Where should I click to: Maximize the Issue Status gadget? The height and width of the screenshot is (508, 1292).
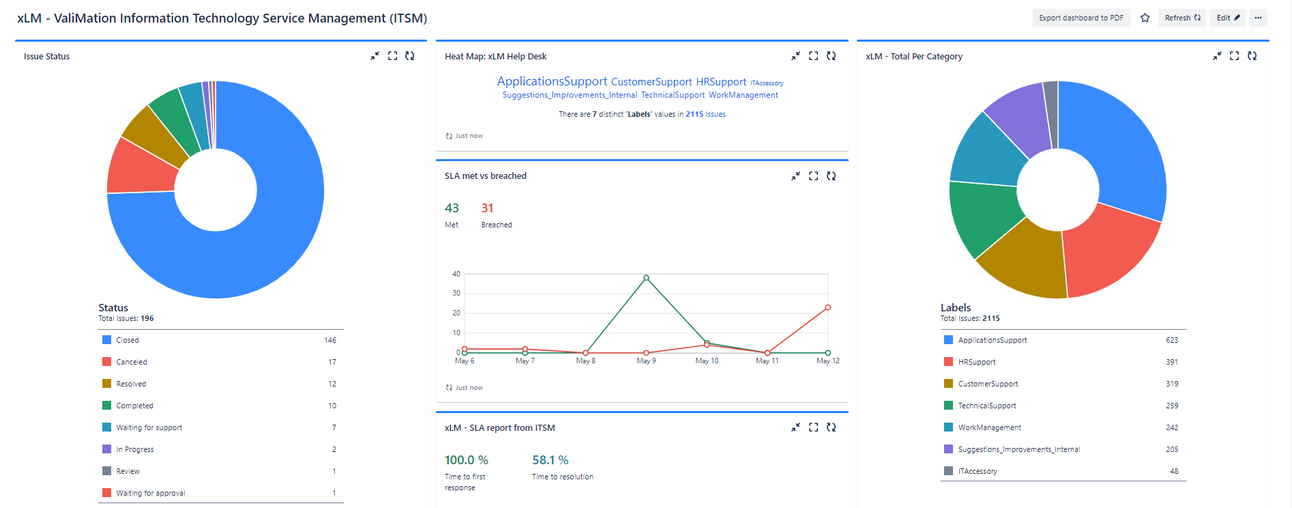pyautogui.click(x=392, y=56)
